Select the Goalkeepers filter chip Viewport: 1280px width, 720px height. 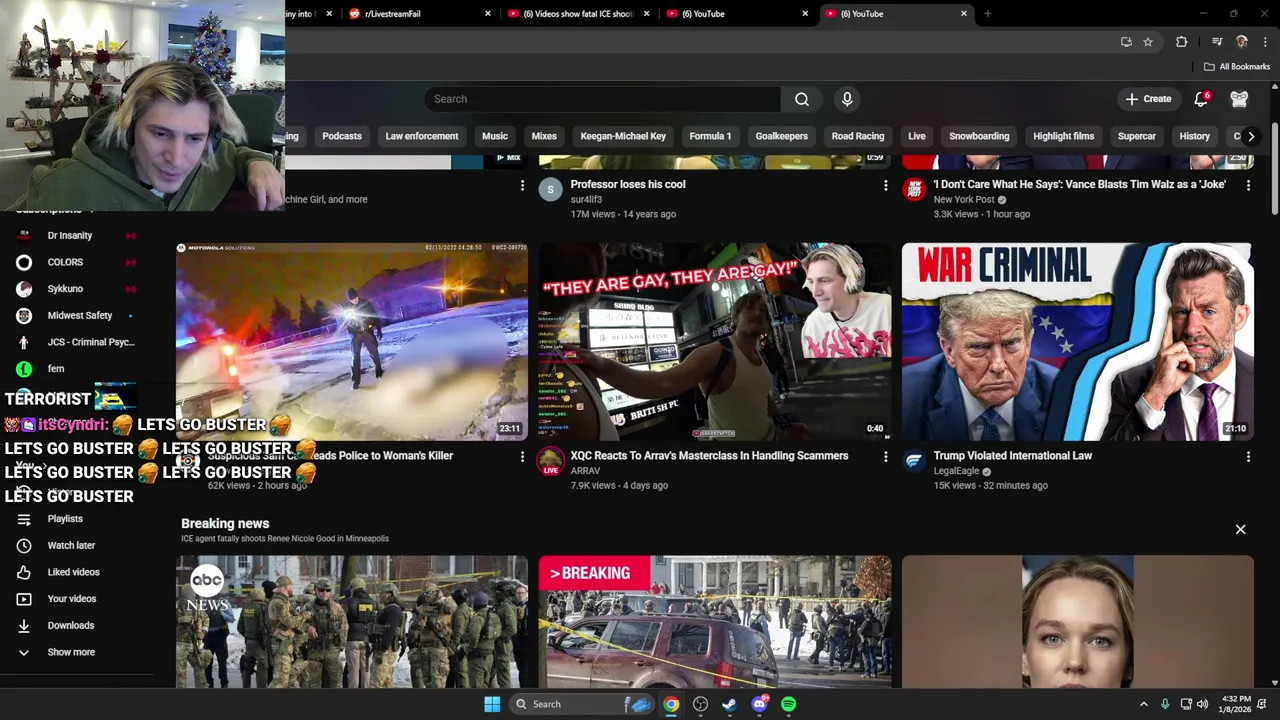tap(782, 136)
